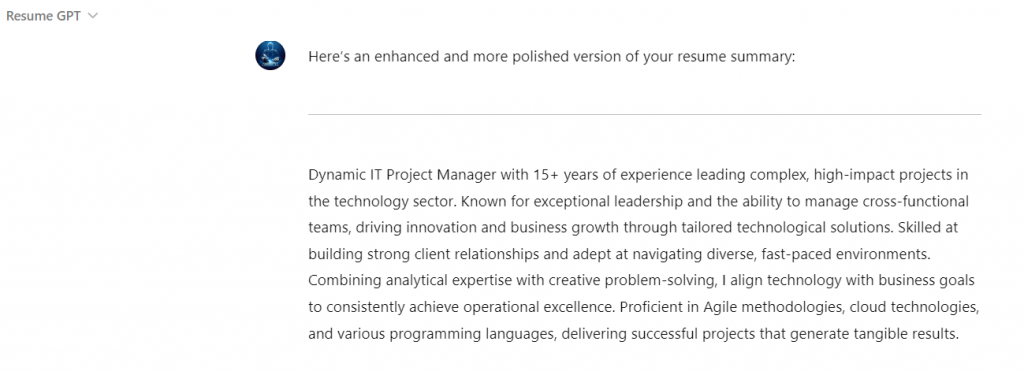Click the 'Here's an enhanced' intro sentence
The image size is (1024, 371).
[x=552, y=57]
